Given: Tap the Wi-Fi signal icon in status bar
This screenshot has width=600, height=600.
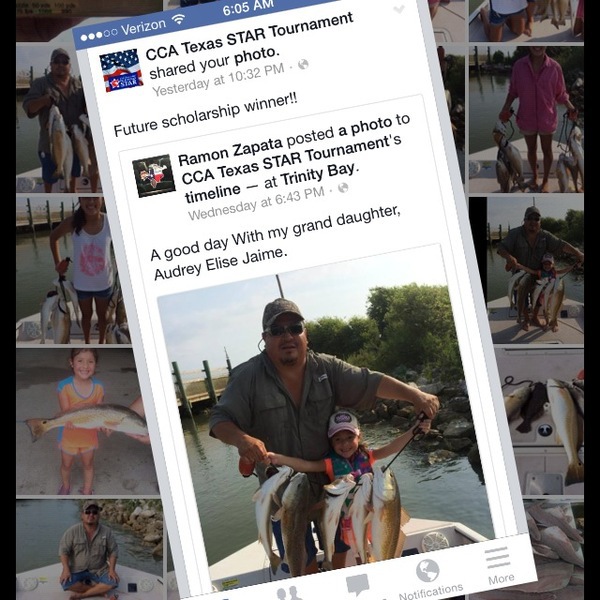Looking at the screenshot, I should click(x=178, y=19).
